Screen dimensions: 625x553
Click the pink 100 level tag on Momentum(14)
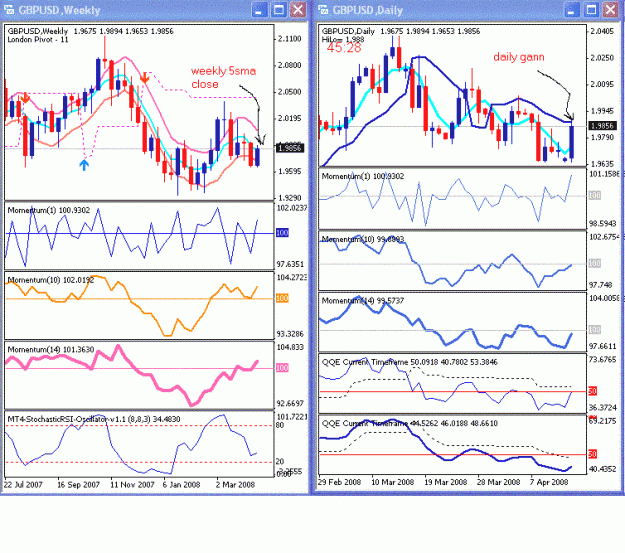click(282, 368)
